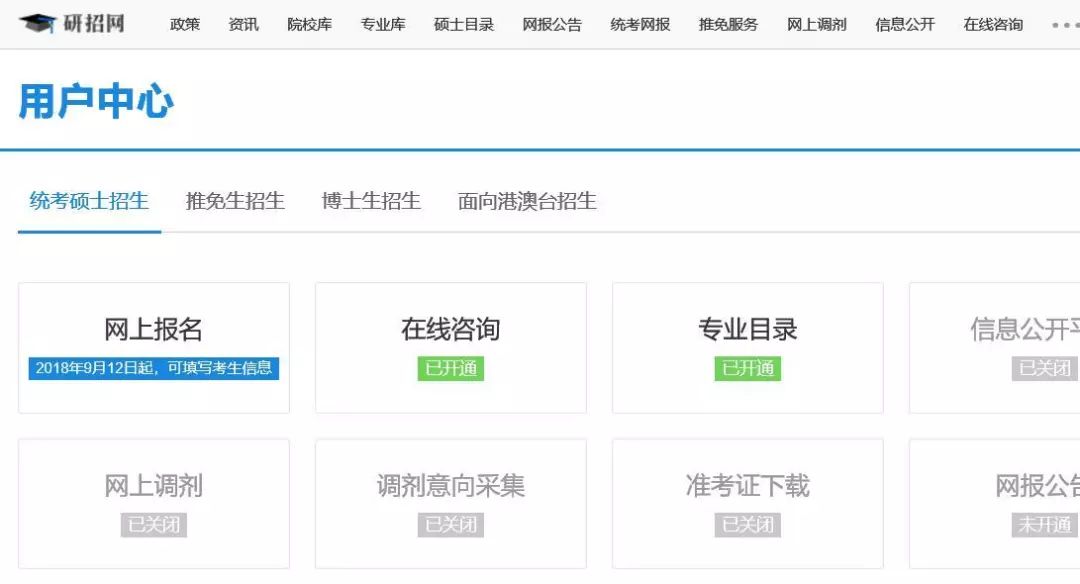Click 网上调剂 in the top navigation bar

(816, 25)
